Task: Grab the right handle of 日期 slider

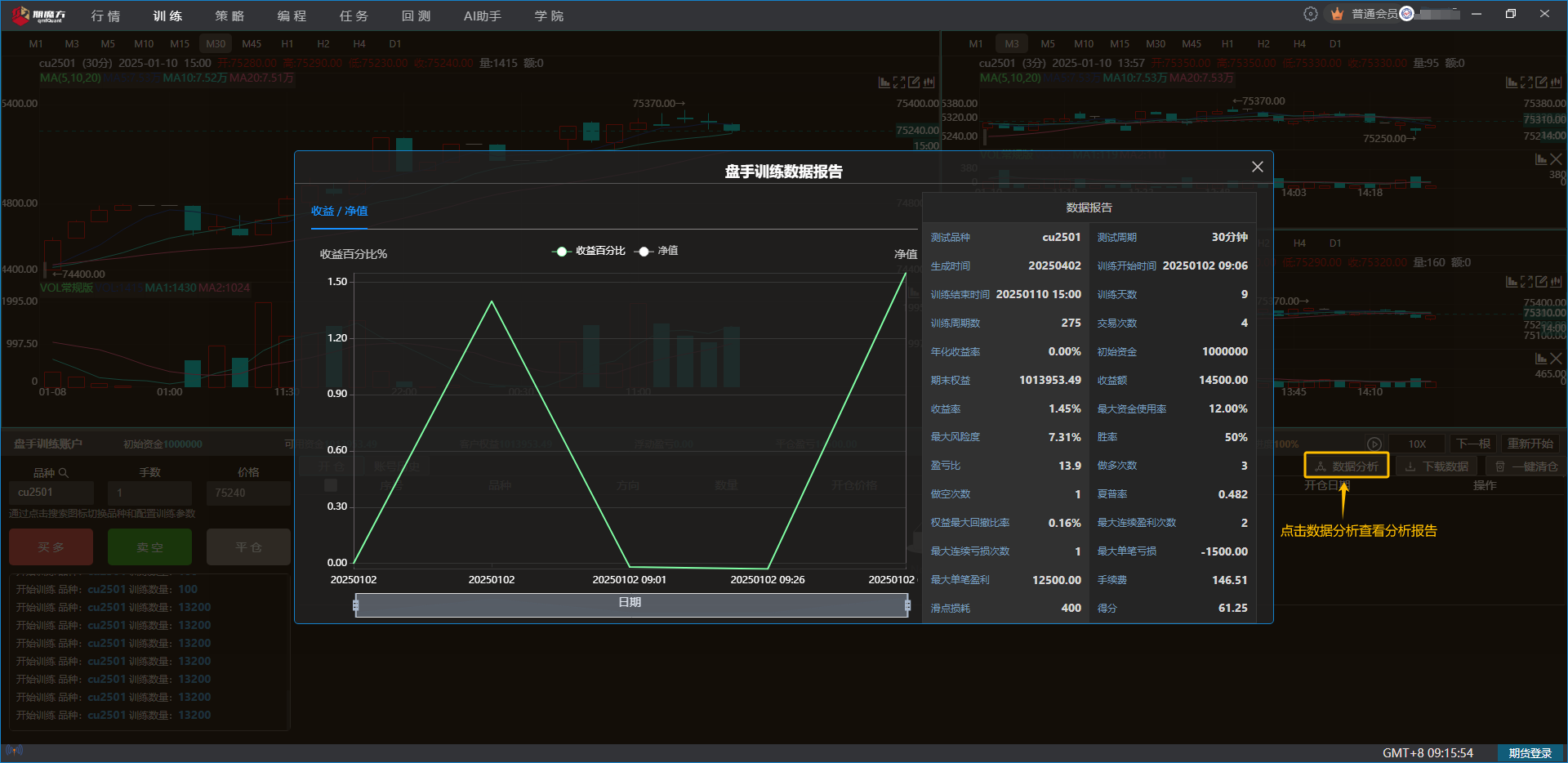Action: (907, 605)
